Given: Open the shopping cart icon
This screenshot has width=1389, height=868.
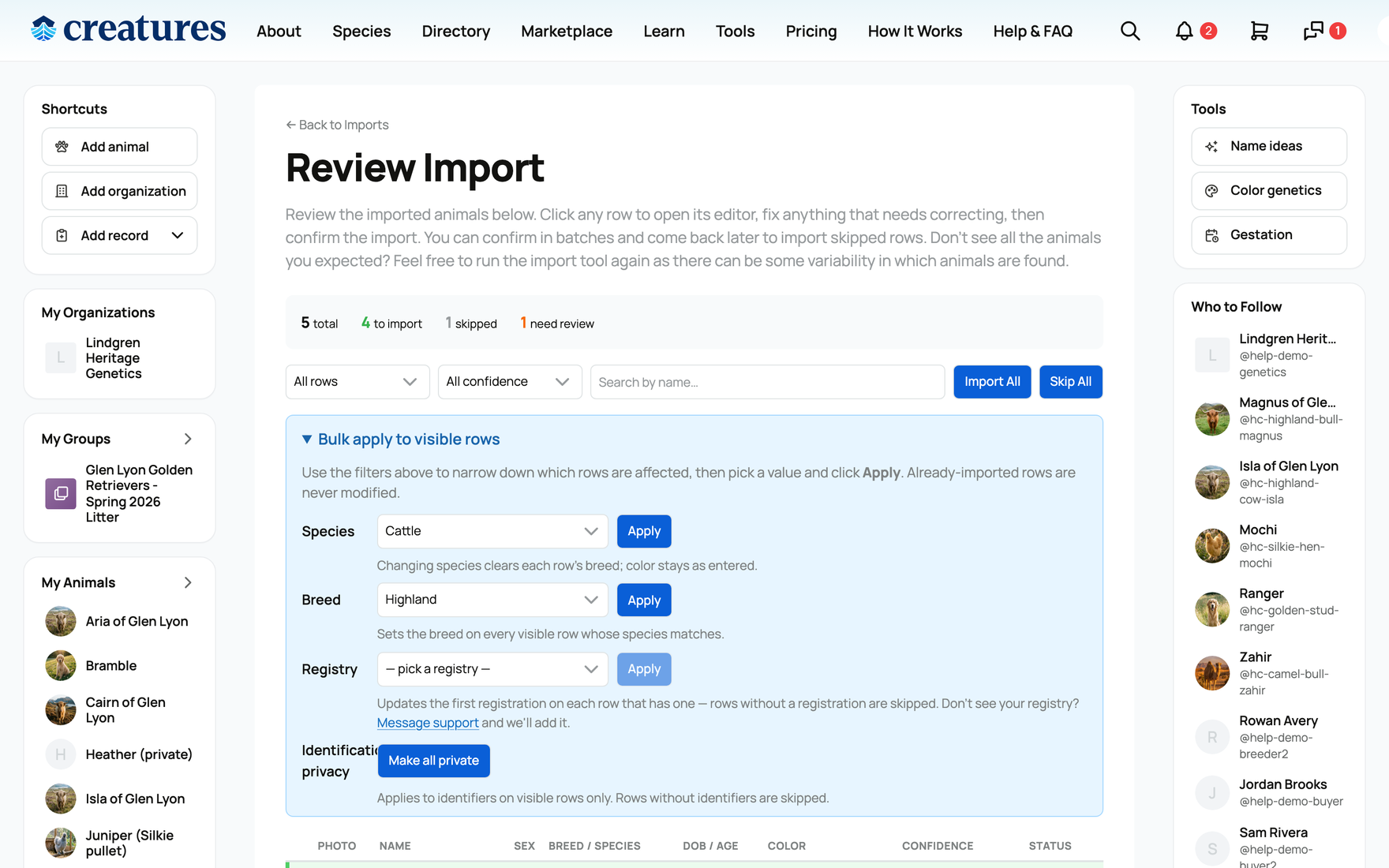Looking at the screenshot, I should tap(1260, 31).
